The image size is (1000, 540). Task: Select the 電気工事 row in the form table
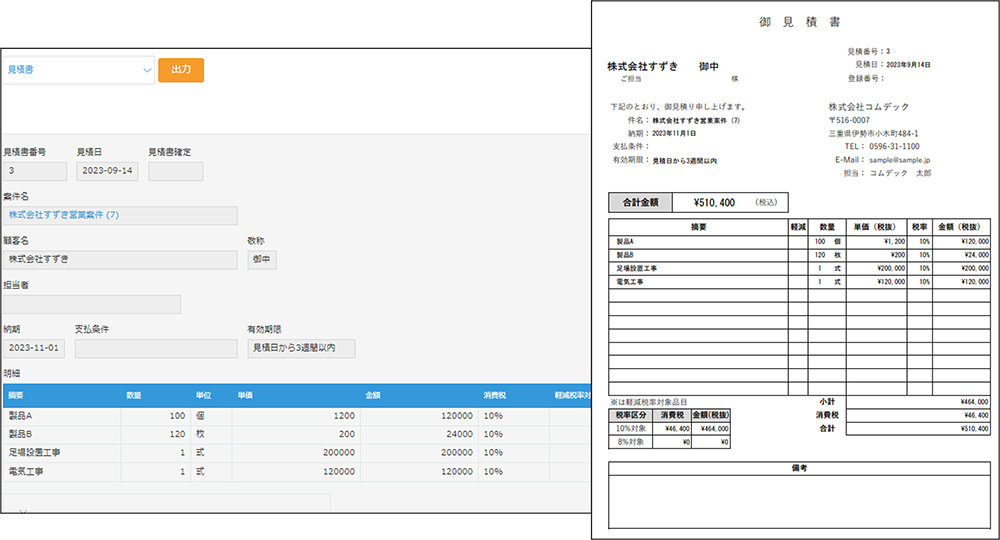point(297,472)
